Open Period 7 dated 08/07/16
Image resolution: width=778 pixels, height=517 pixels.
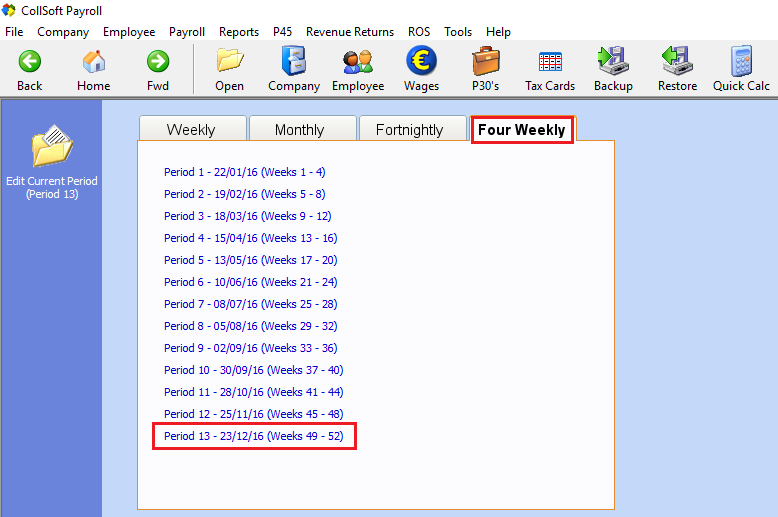tap(250, 304)
